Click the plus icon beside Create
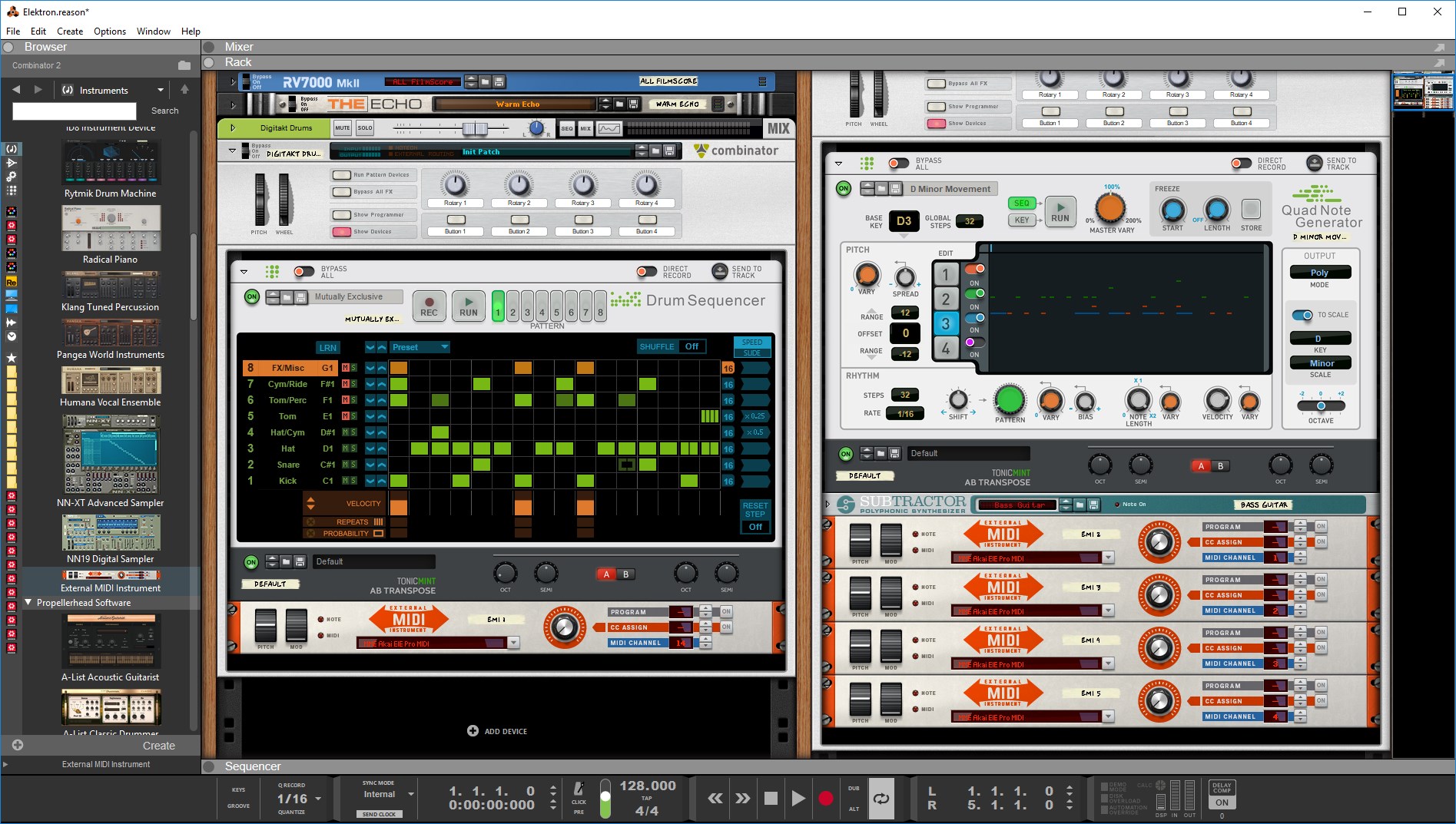The width and height of the screenshot is (1456, 824). point(18,745)
